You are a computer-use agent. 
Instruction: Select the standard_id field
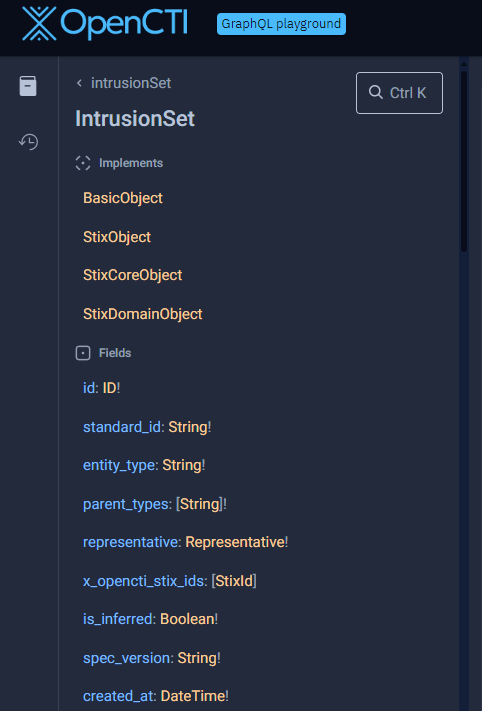click(x=122, y=427)
